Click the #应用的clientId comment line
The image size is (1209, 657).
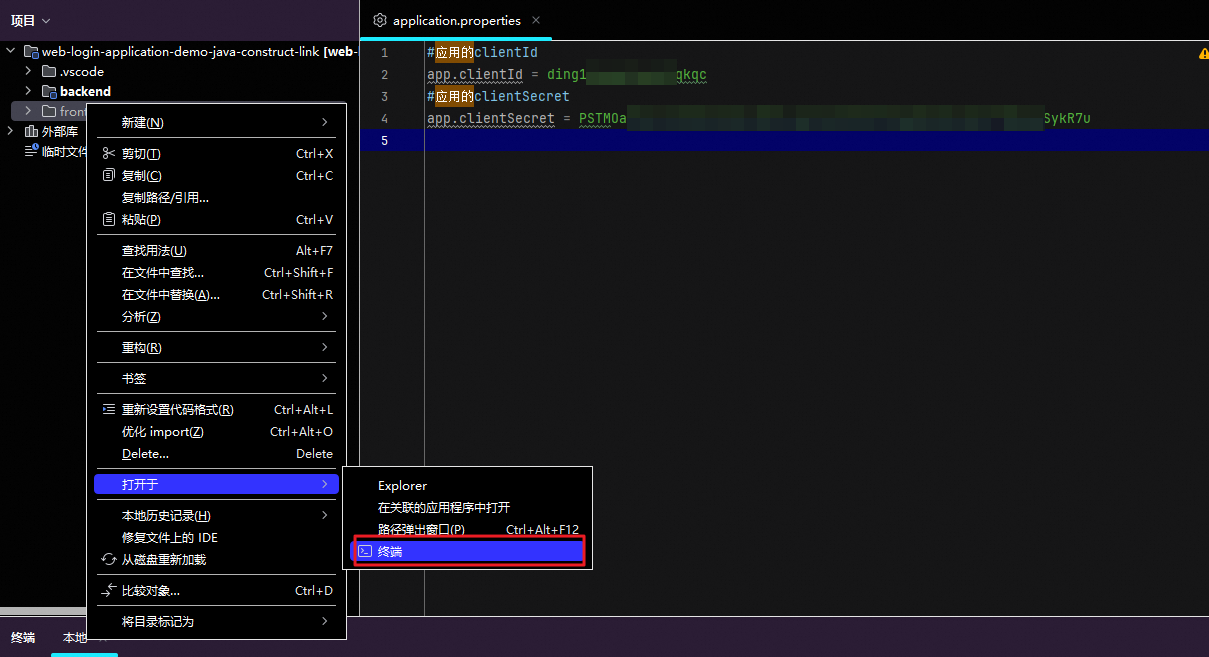(x=482, y=53)
